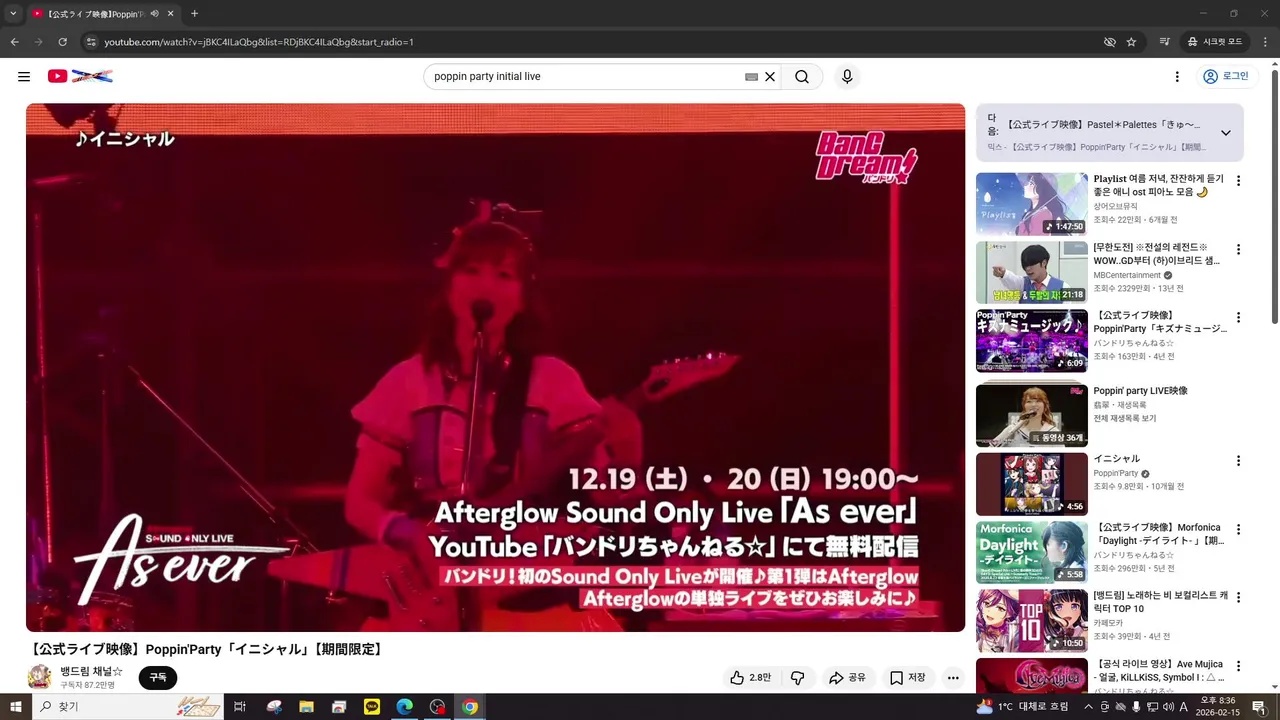Open the YouTube hamburger guide menu

(24, 77)
